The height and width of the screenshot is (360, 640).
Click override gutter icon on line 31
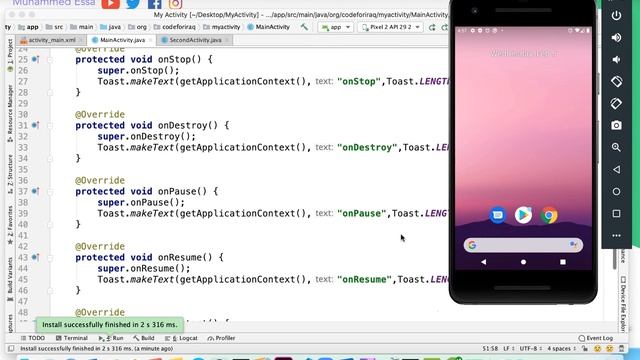coord(36,125)
